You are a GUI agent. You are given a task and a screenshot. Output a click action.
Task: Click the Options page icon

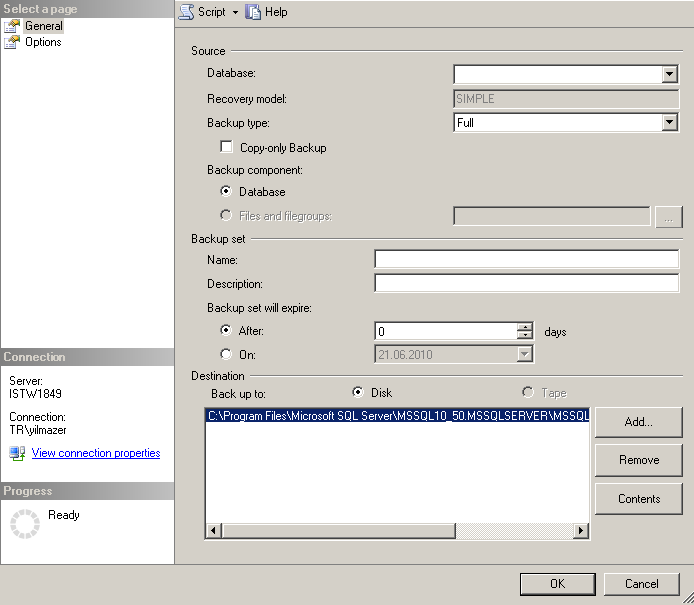pos(12,42)
